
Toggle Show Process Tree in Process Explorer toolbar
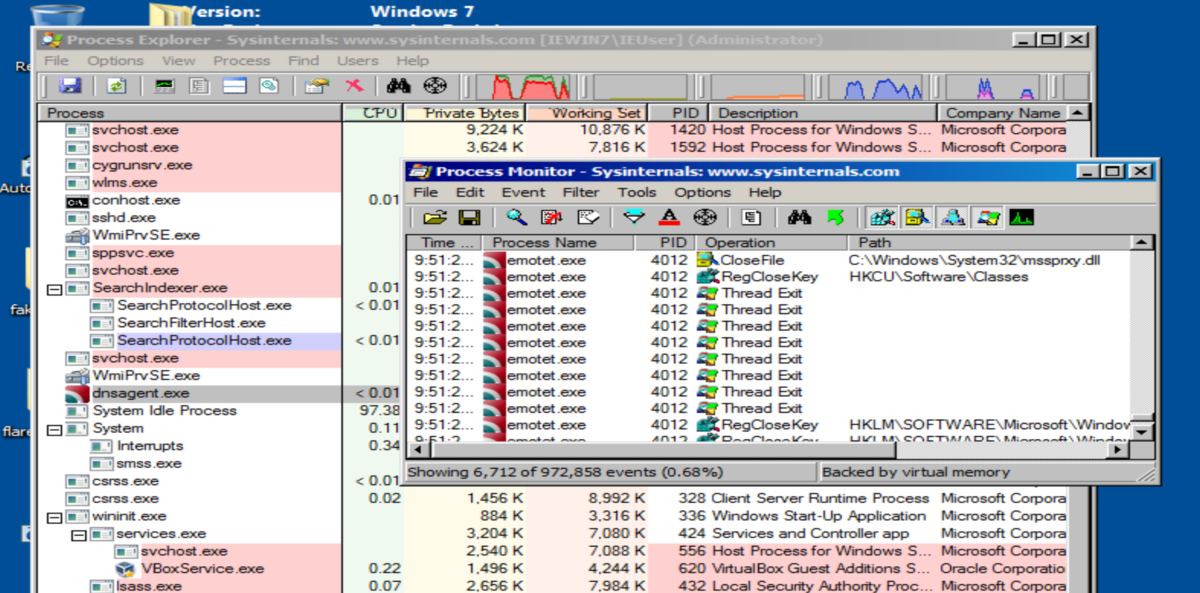[199, 86]
